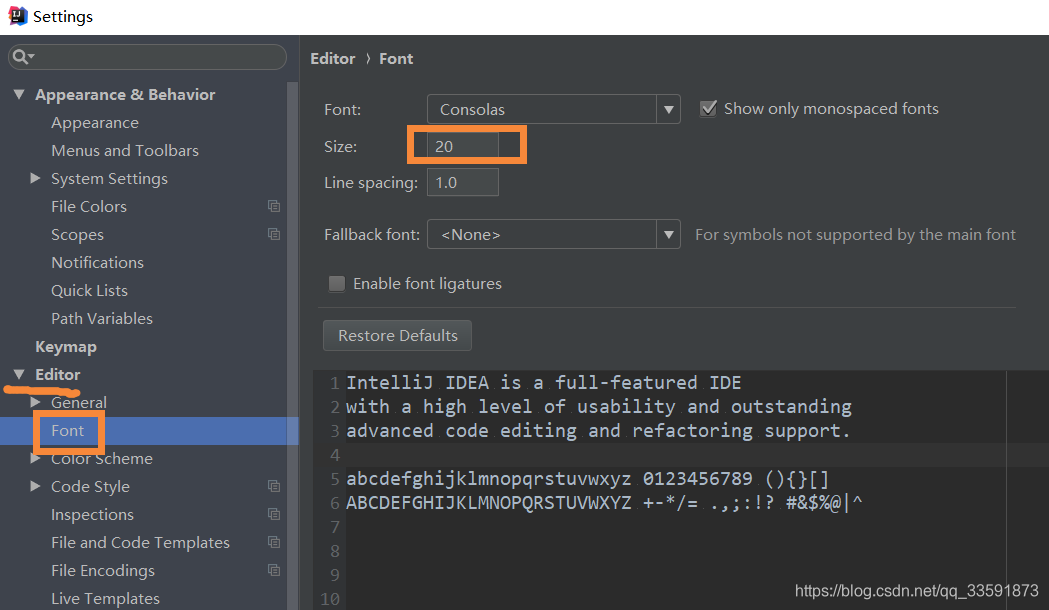Image resolution: width=1049 pixels, height=610 pixels.
Task: Open the Font dropdown showing Consolas
Action: pyautogui.click(x=553, y=109)
